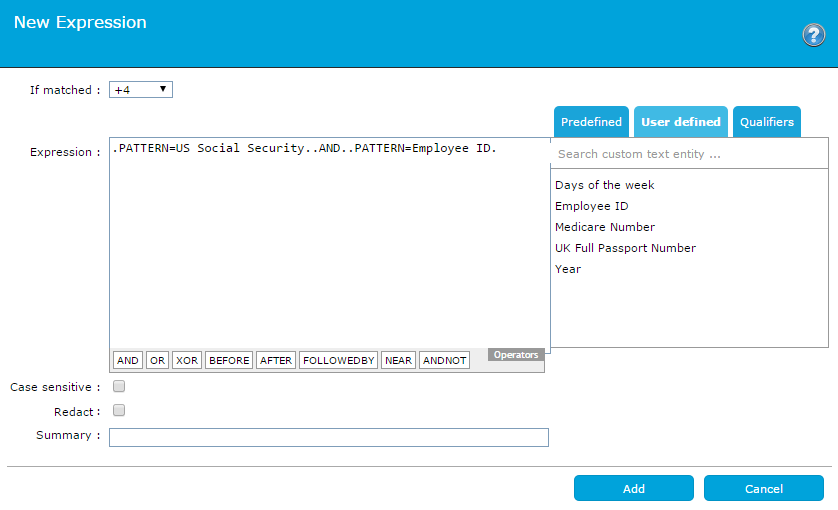This screenshot has height=510, width=838.
Task: Select the User defined tab
Action: pos(680,122)
